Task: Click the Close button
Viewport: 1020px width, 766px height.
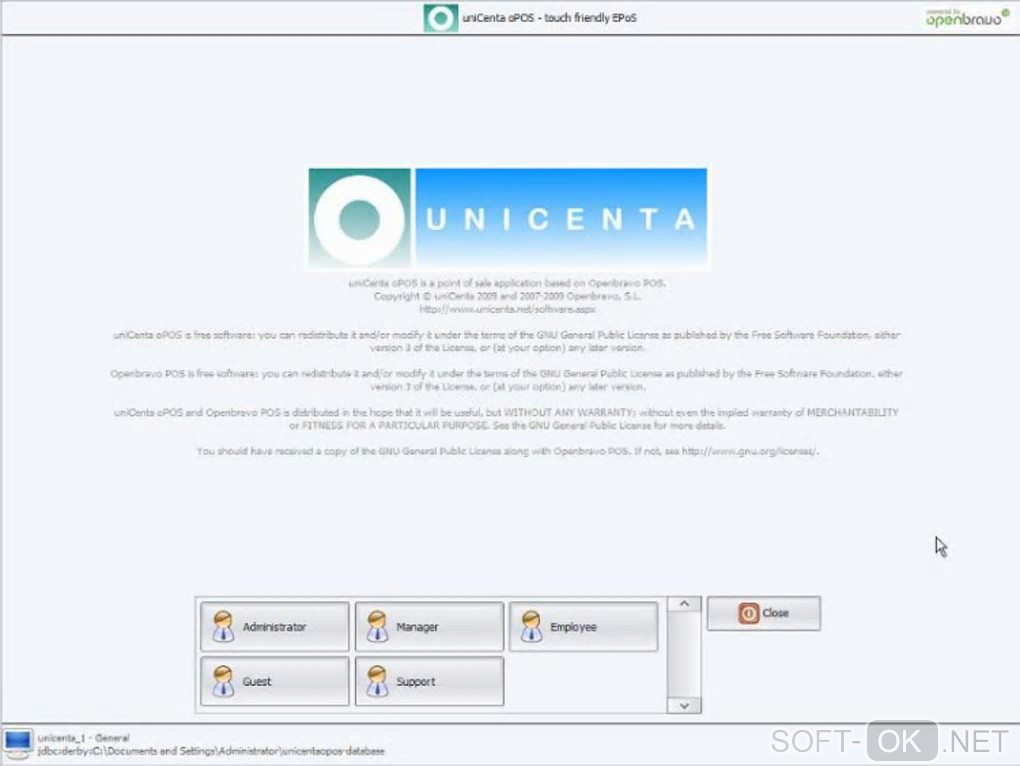Action: 764,613
